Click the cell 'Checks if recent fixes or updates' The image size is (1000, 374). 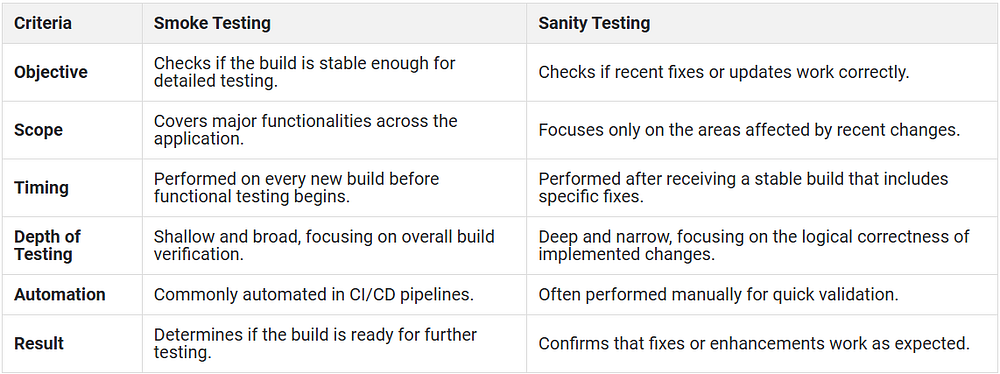(762, 72)
